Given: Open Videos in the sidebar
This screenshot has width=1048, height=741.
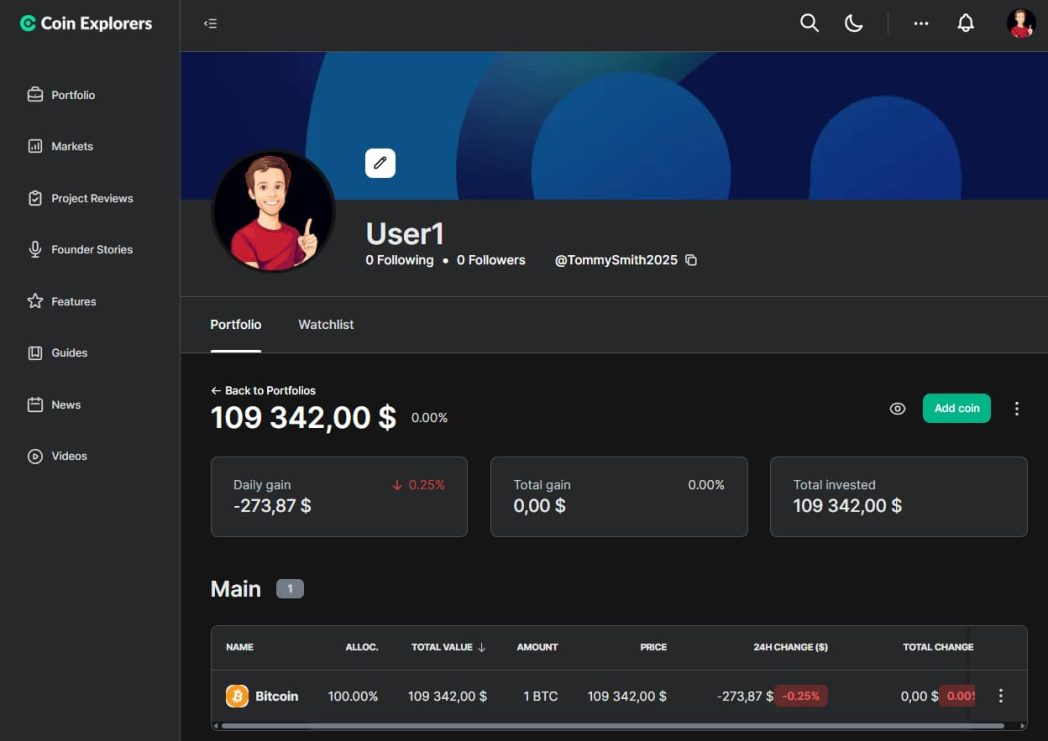Looking at the screenshot, I should pos(69,456).
